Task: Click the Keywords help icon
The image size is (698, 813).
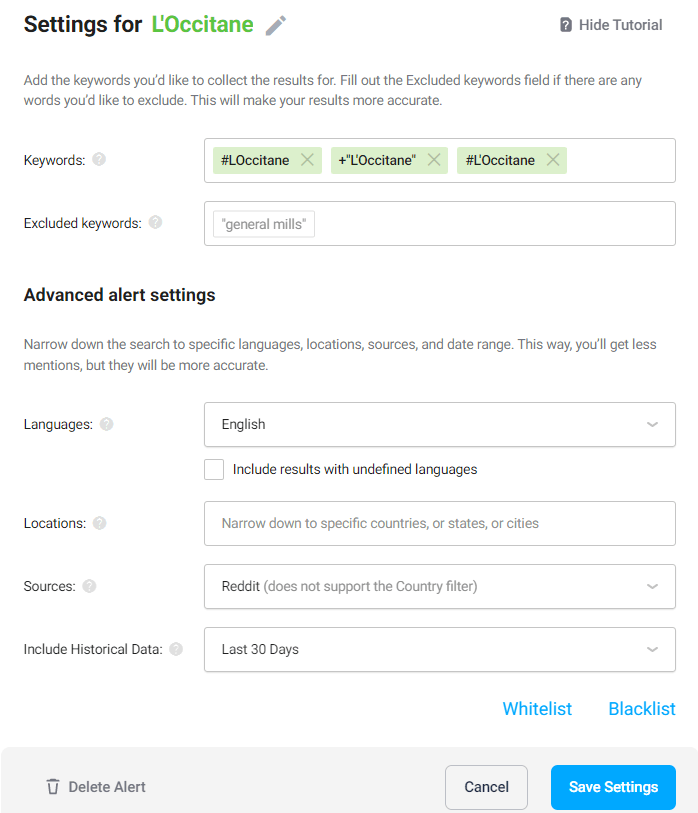Action: (99, 159)
